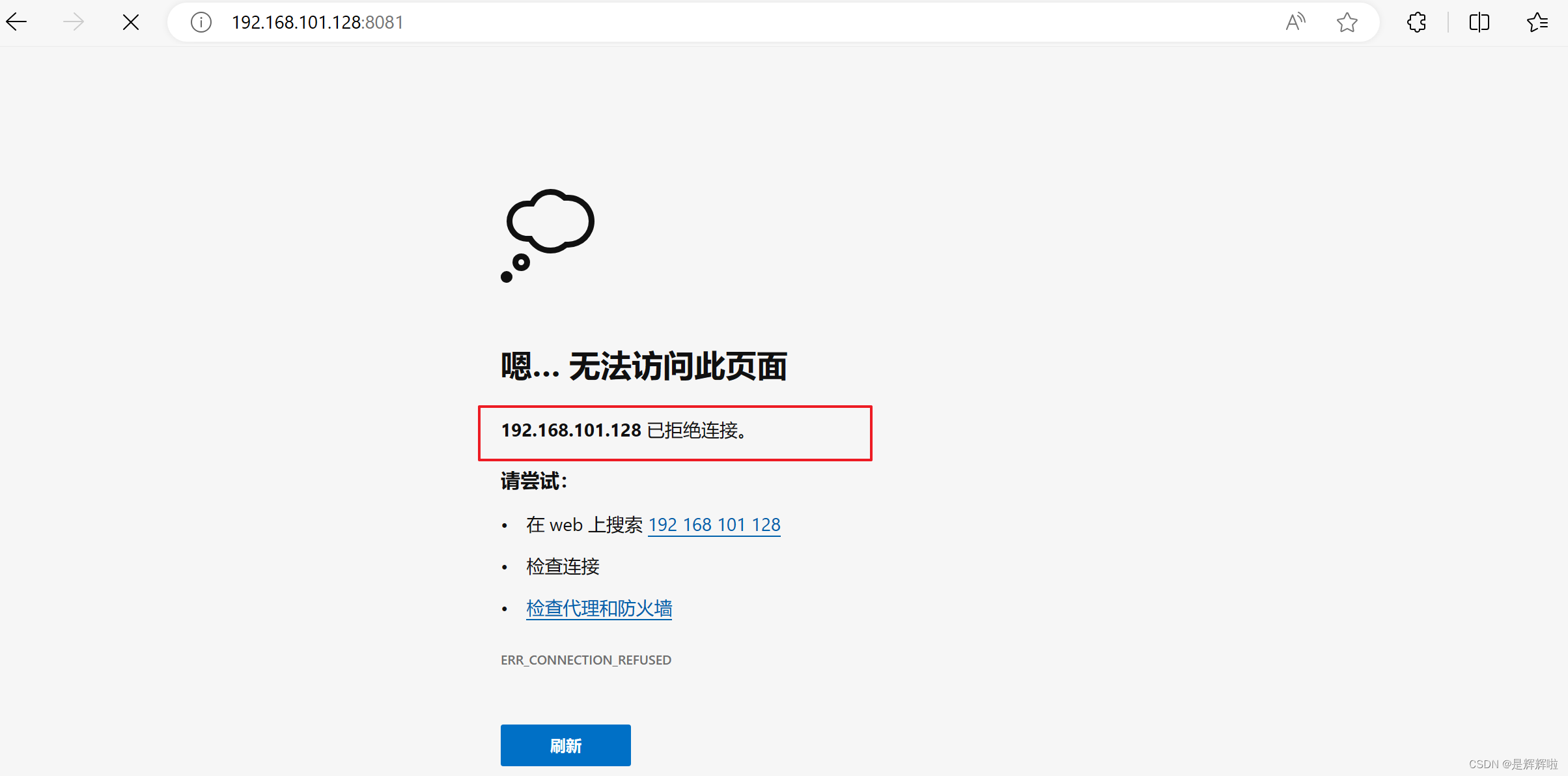Search web for 192 168 101 128 link
Image resolution: width=1568 pixels, height=776 pixels.
click(714, 525)
